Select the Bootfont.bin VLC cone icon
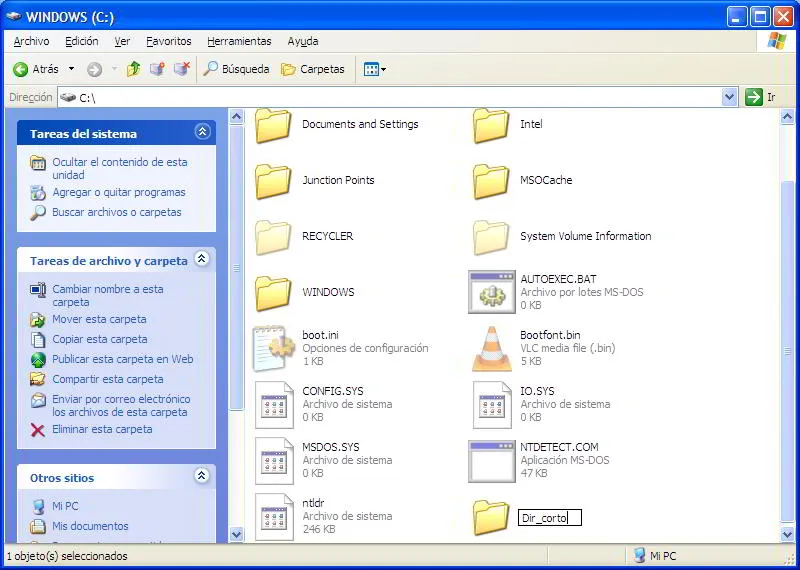The height and width of the screenshot is (570, 800). [x=492, y=349]
